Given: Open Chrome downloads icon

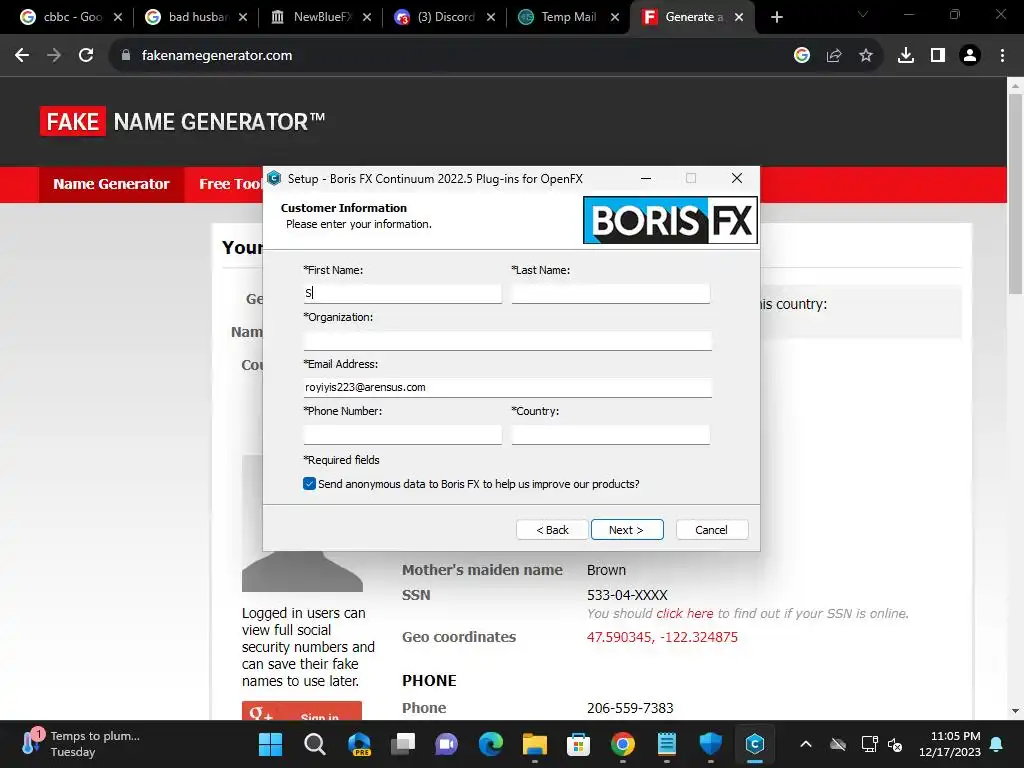Looking at the screenshot, I should [906, 56].
